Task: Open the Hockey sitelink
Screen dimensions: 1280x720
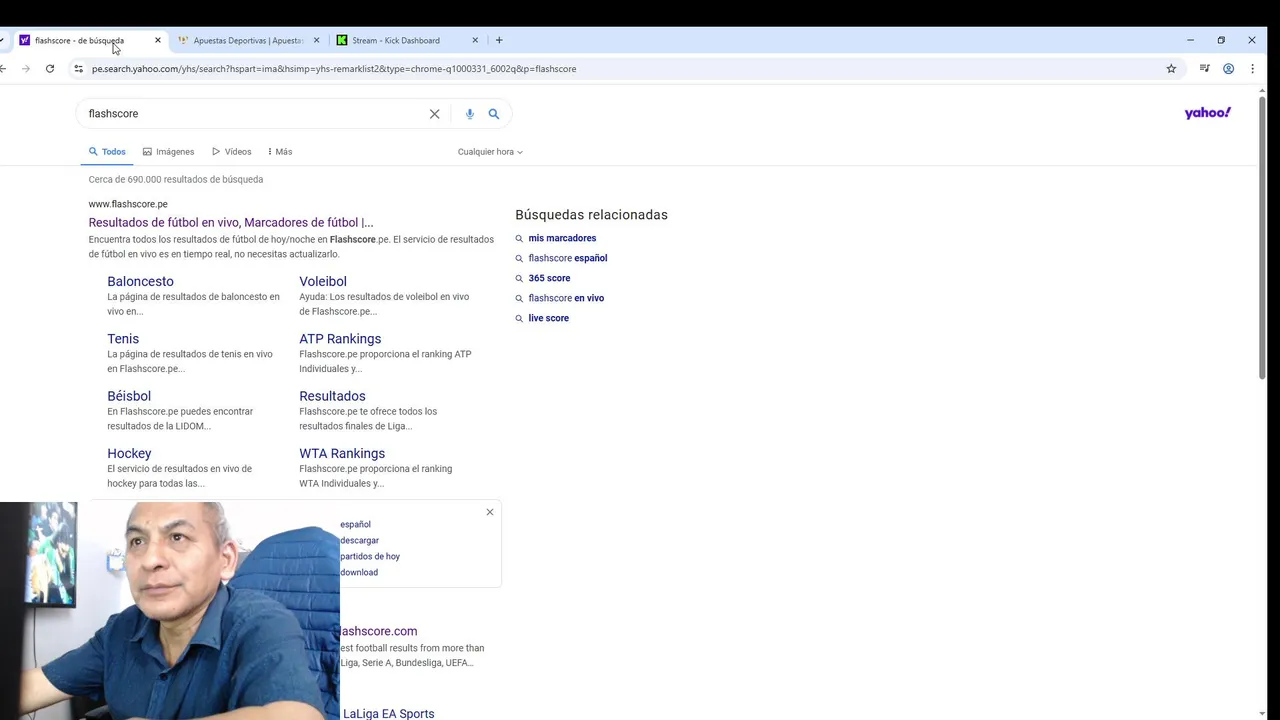Action: (x=129, y=454)
